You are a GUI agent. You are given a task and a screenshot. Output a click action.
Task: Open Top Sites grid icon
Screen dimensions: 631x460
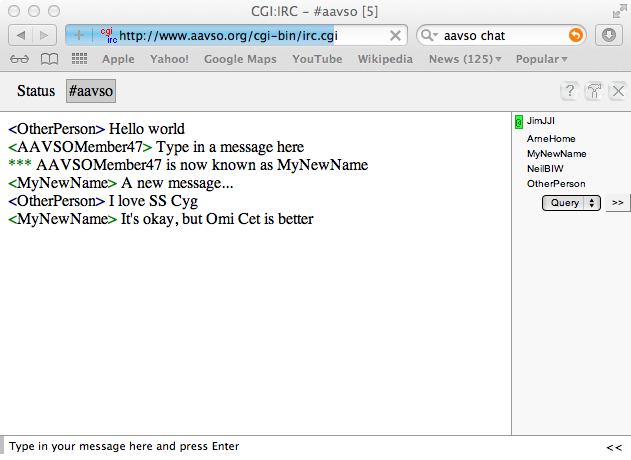click(78, 59)
